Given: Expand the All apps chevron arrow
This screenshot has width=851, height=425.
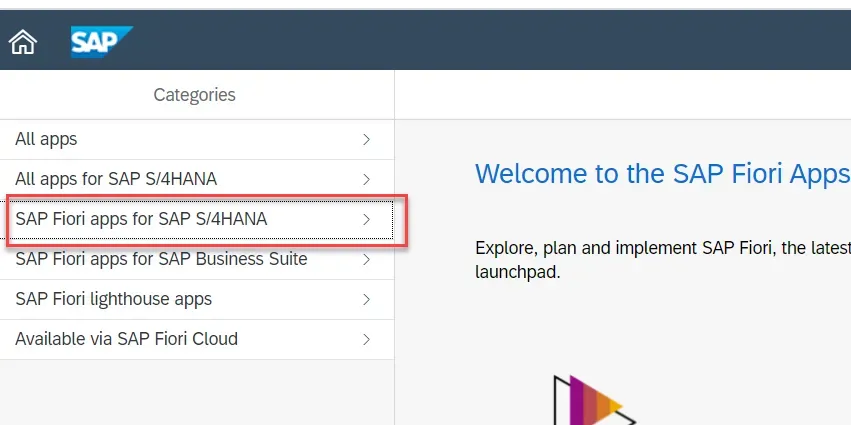Looking at the screenshot, I should [x=367, y=139].
